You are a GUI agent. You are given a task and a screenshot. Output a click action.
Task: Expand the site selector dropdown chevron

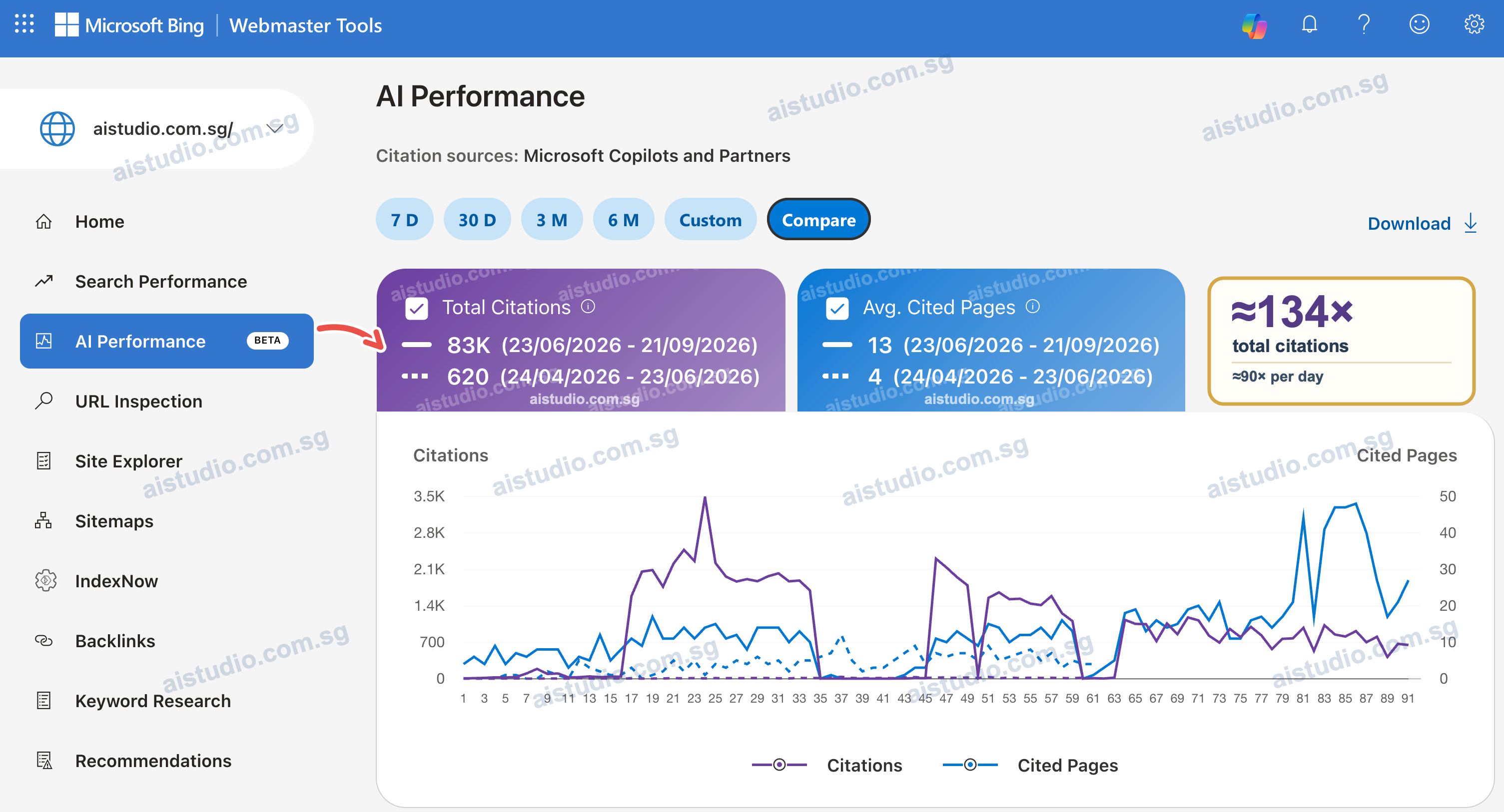[274, 127]
